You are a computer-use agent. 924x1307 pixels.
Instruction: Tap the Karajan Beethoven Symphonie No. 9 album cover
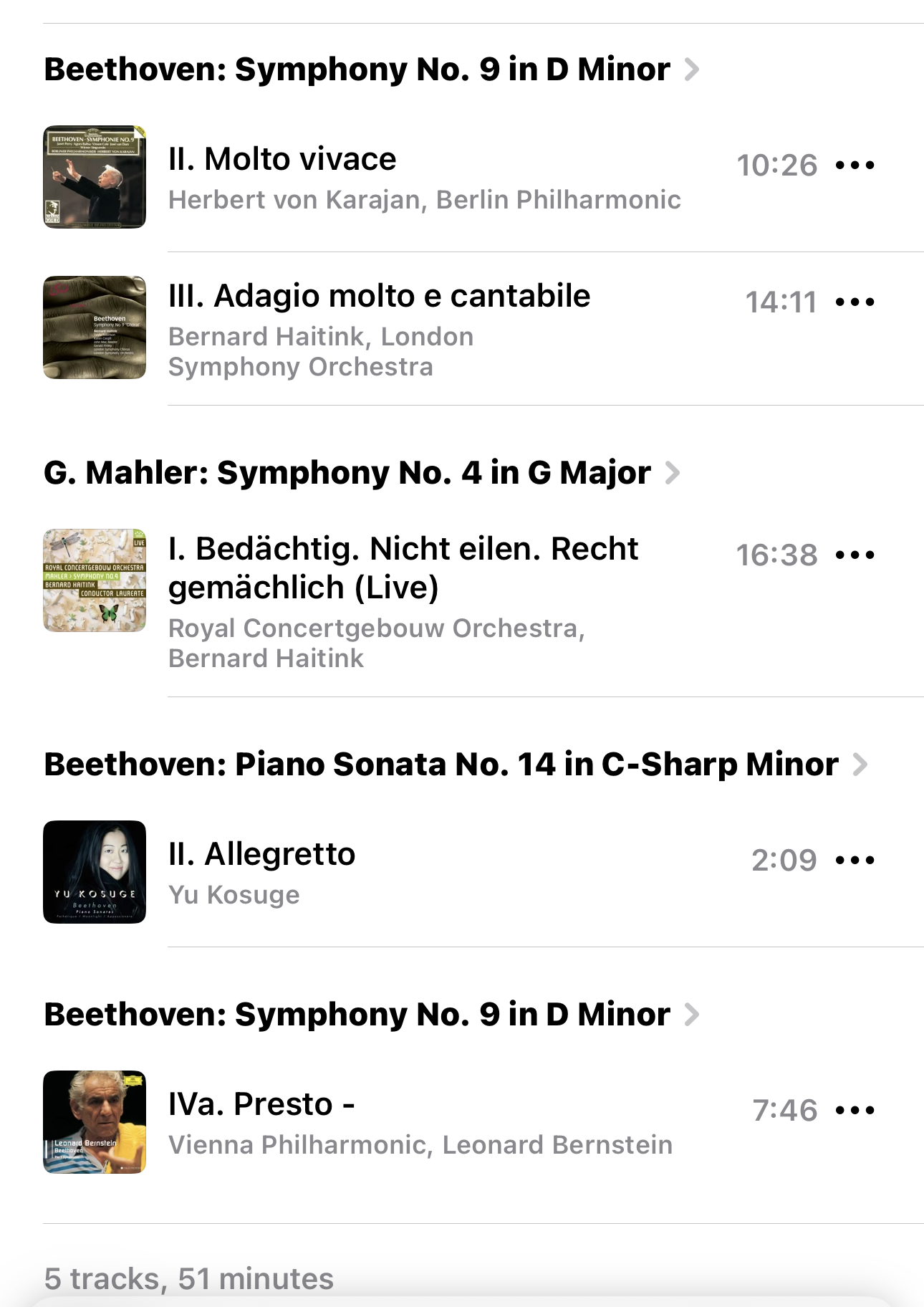pyautogui.click(x=95, y=177)
